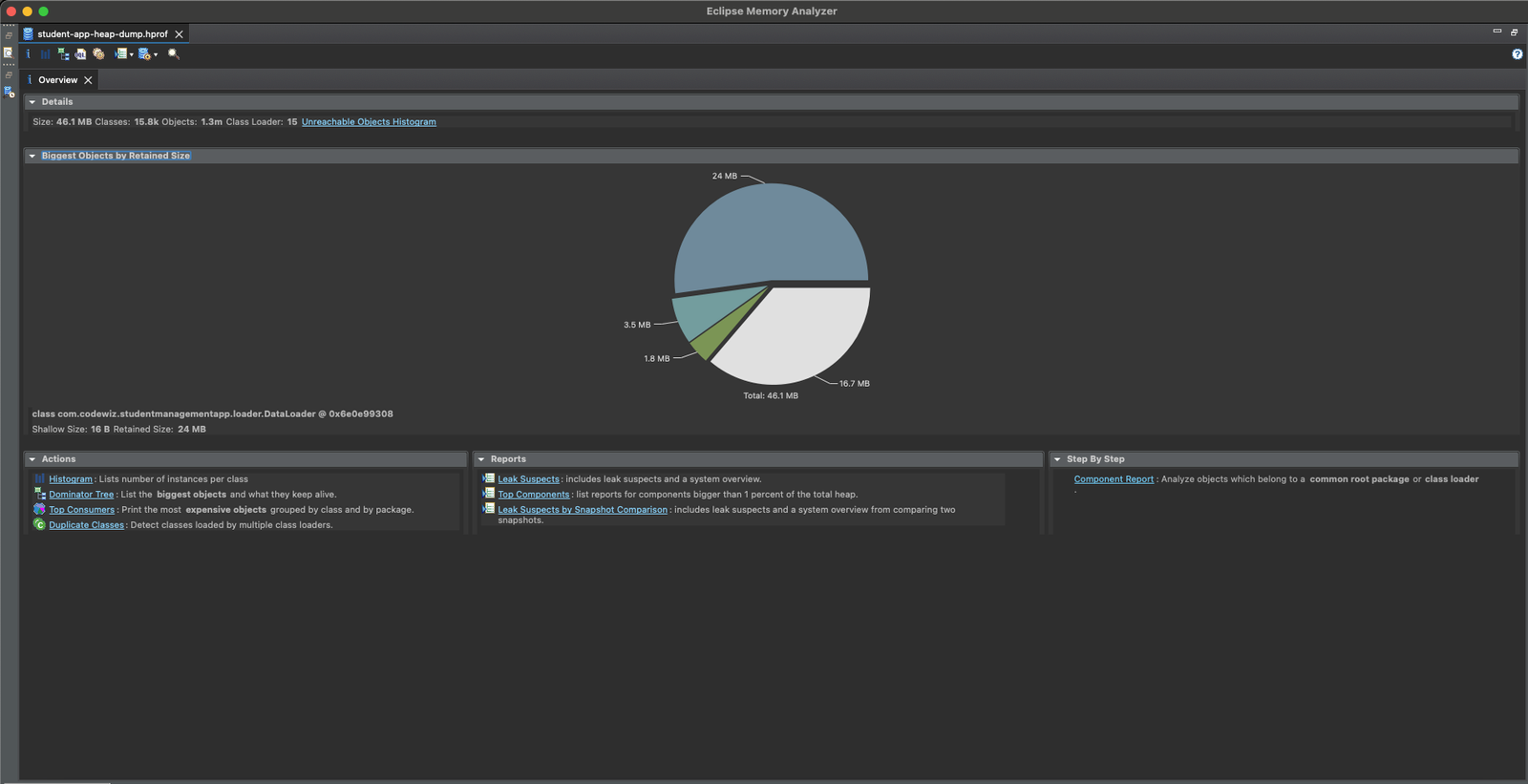The height and width of the screenshot is (784, 1528).
Task: Open the Histogram toolbar icon
Action: click(45, 54)
